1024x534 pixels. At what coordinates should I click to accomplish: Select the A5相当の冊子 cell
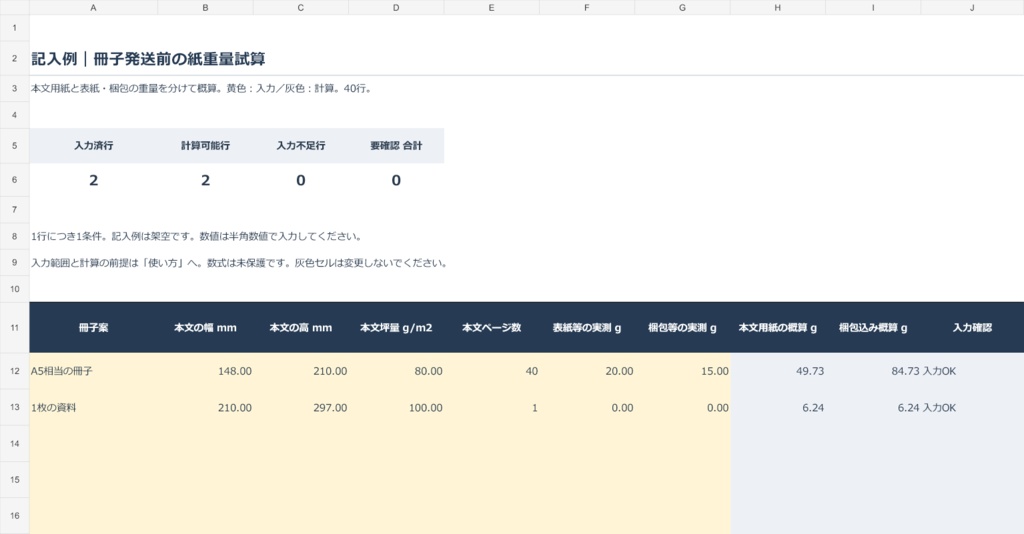[93, 371]
